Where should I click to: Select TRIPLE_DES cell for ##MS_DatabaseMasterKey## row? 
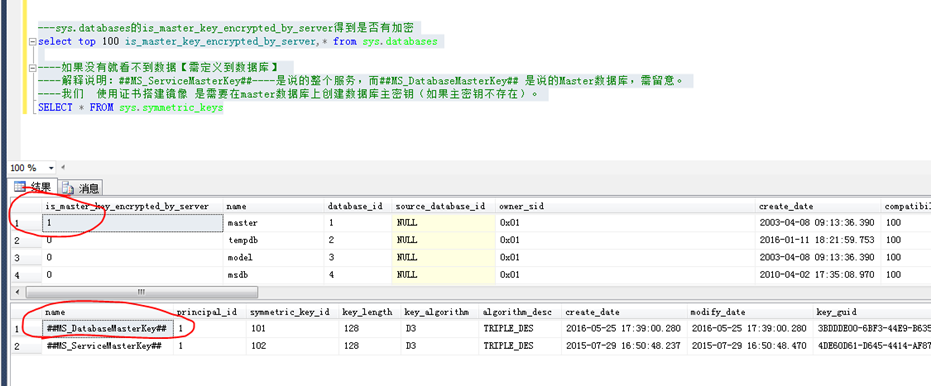click(x=520, y=328)
